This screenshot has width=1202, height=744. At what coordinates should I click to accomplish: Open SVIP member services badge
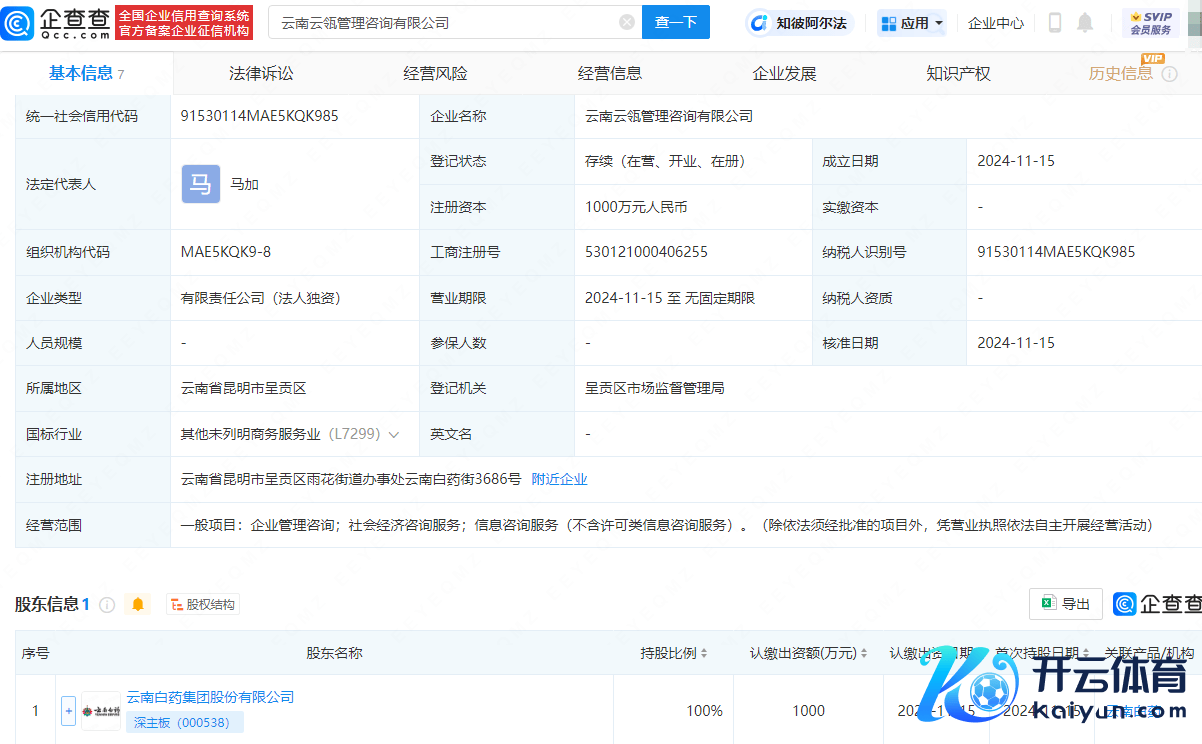tap(1150, 23)
